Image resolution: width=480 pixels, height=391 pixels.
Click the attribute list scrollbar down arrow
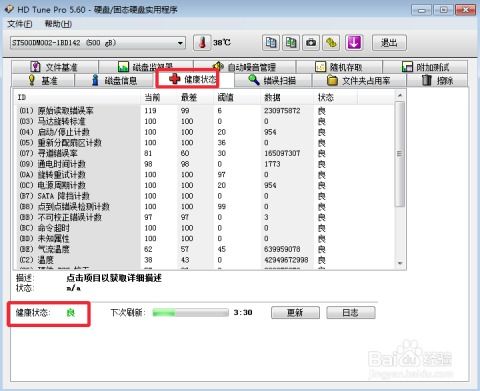[x=400, y=263]
